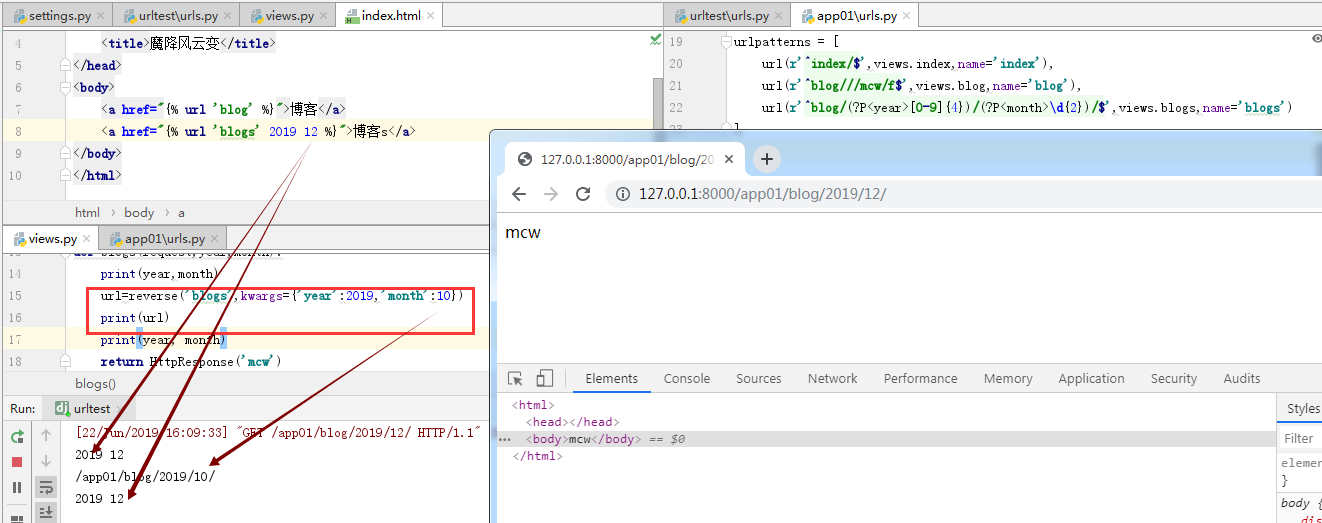Click the GET /app01/blog/2019/12/ log line
The image size is (1322, 523).
click(x=279, y=432)
